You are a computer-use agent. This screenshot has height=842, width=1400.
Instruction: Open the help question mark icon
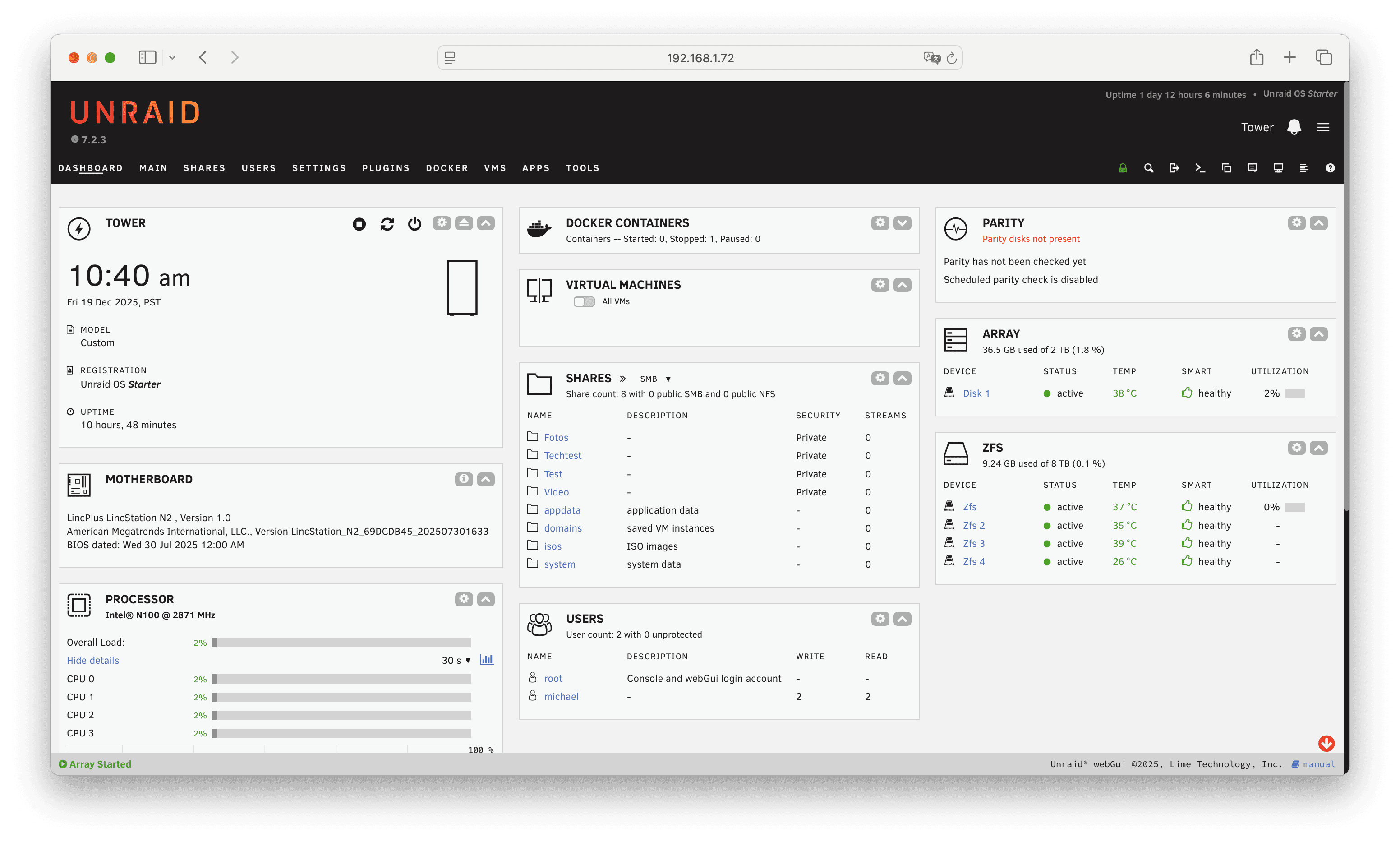tap(1330, 168)
